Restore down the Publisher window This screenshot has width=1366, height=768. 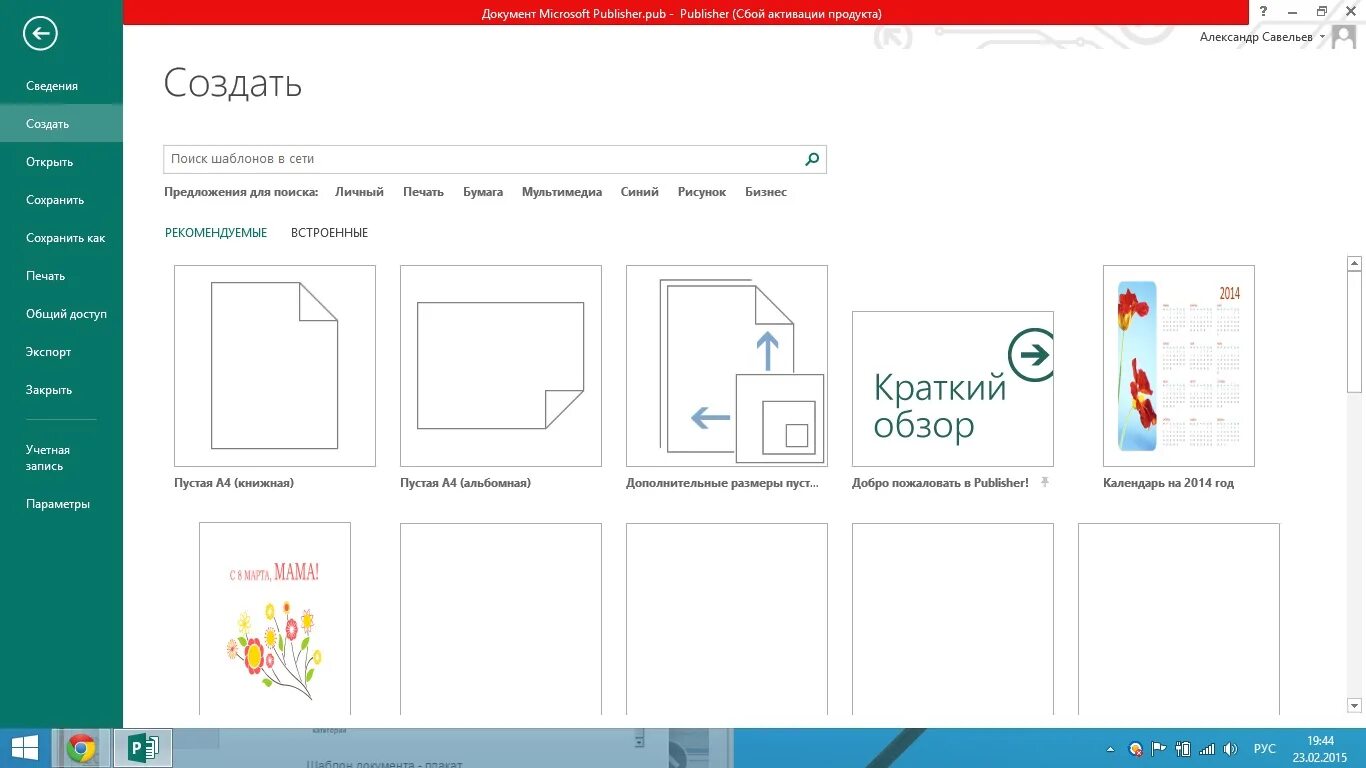[x=1322, y=11]
